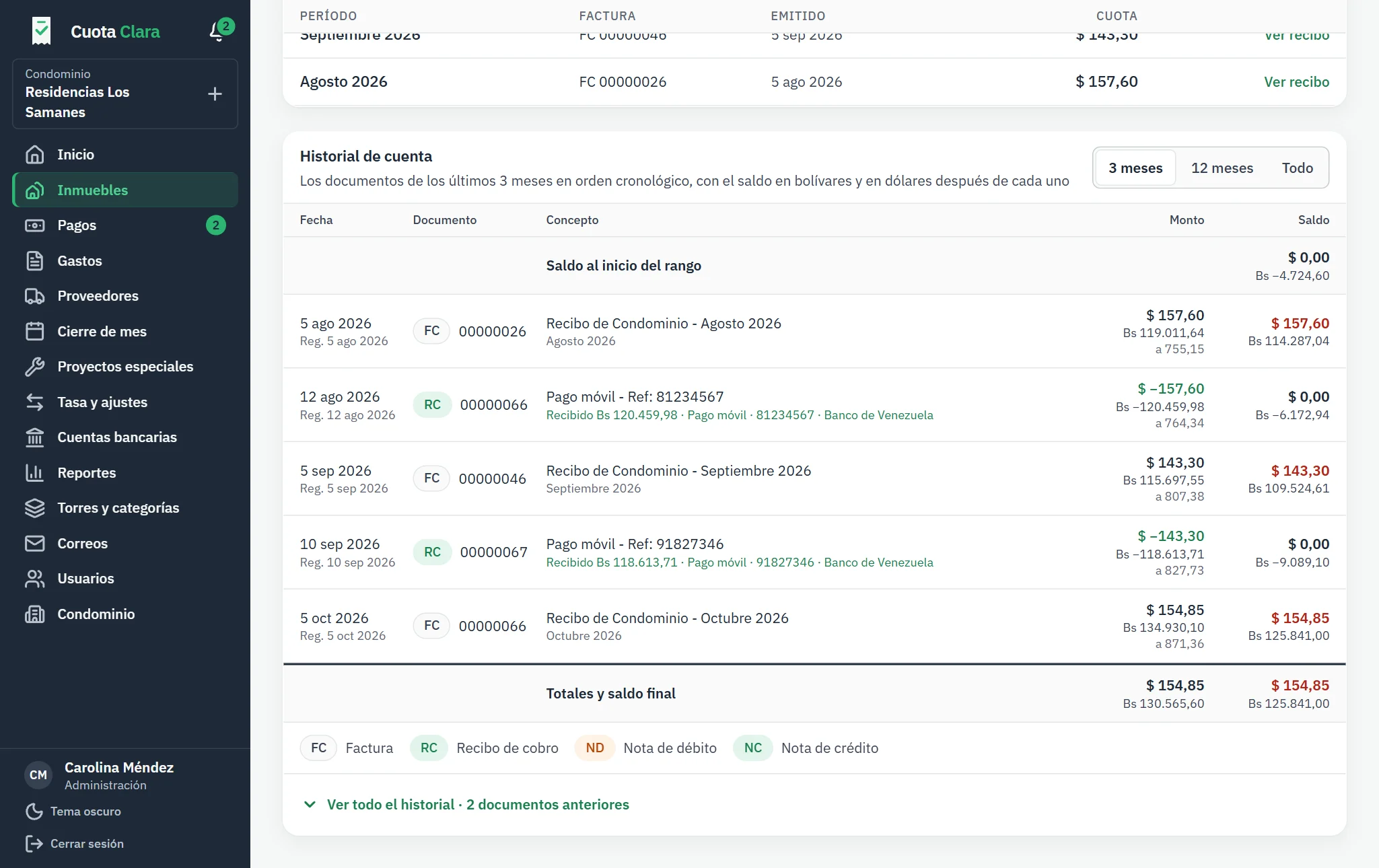Click the CM user avatar

(38, 775)
